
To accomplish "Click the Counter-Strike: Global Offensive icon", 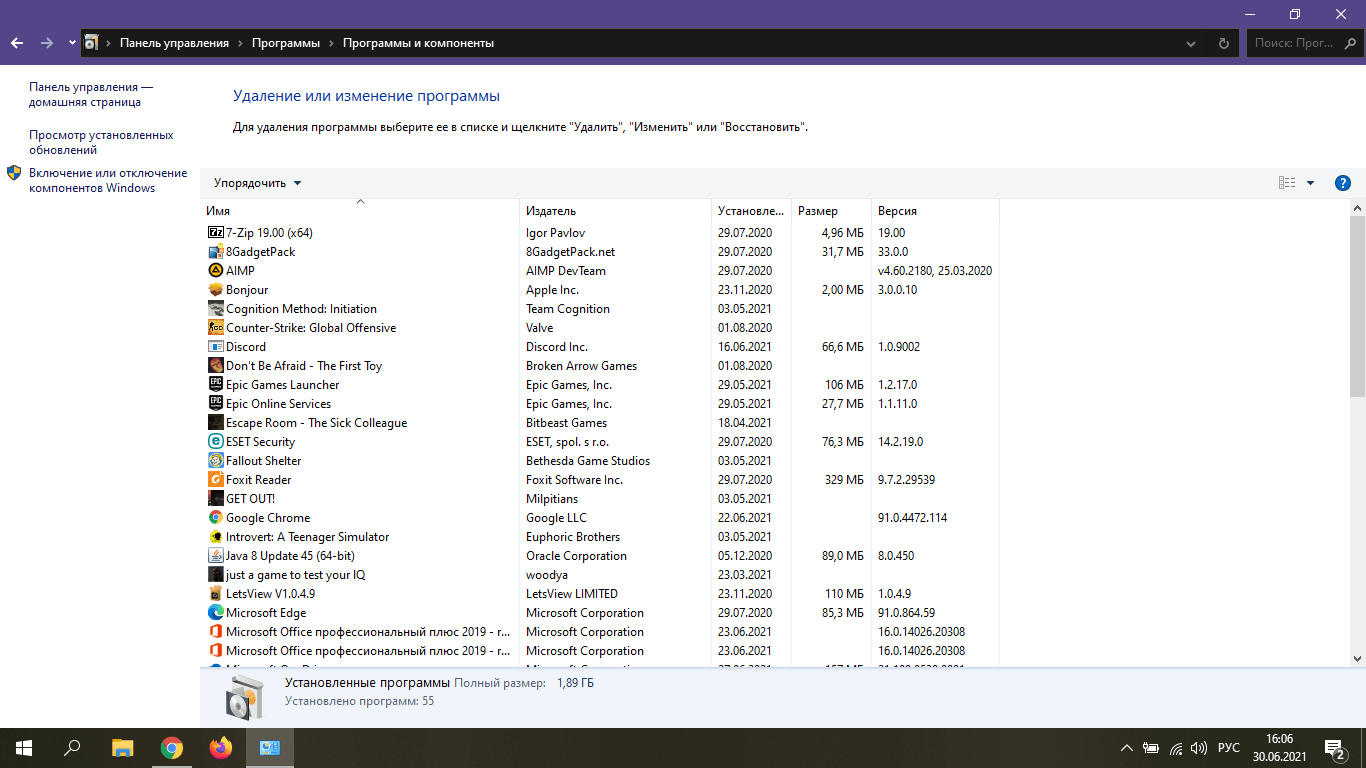I will tap(215, 327).
